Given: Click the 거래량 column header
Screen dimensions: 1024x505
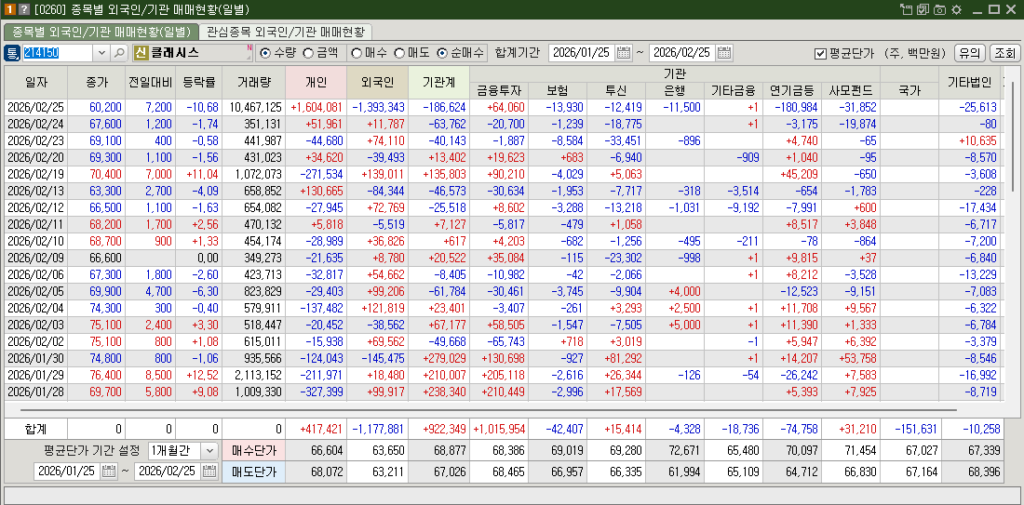Looking at the screenshot, I should click(x=254, y=82).
